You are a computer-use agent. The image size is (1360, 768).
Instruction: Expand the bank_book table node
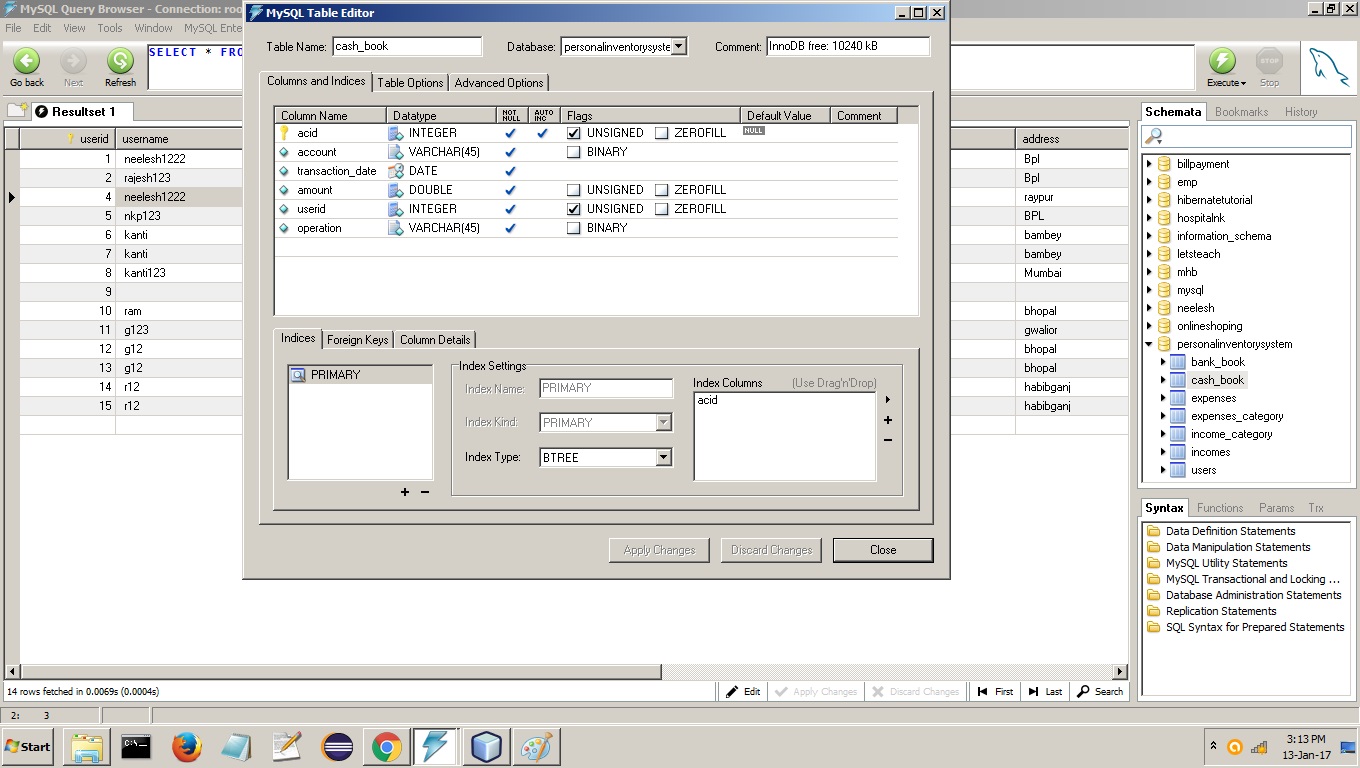point(1163,362)
